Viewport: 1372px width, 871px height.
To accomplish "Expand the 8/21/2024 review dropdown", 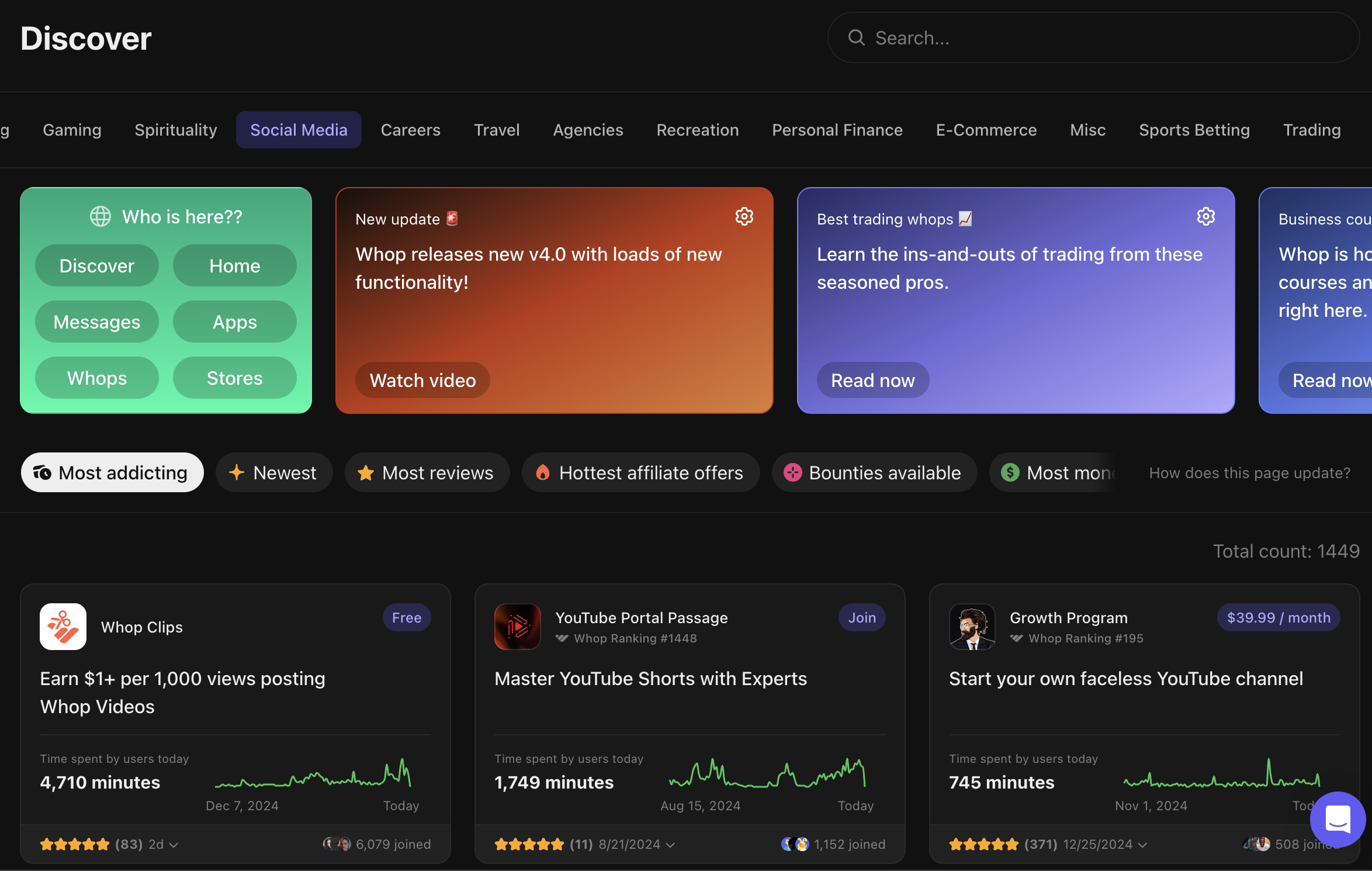I will click(x=670, y=845).
